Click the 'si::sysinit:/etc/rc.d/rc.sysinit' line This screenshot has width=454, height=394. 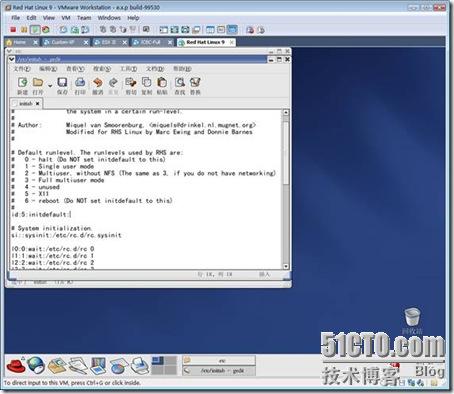67,235
